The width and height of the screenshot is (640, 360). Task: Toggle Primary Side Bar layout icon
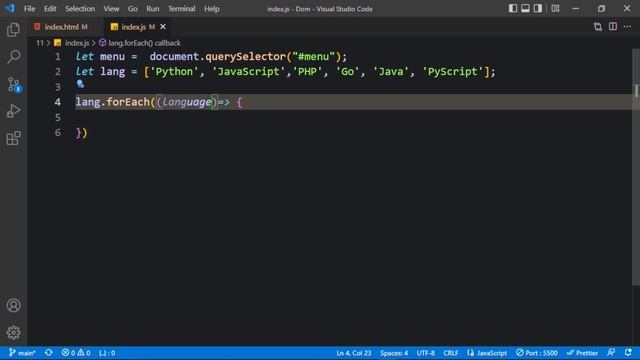pyautogui.click(x=513, y=8)
